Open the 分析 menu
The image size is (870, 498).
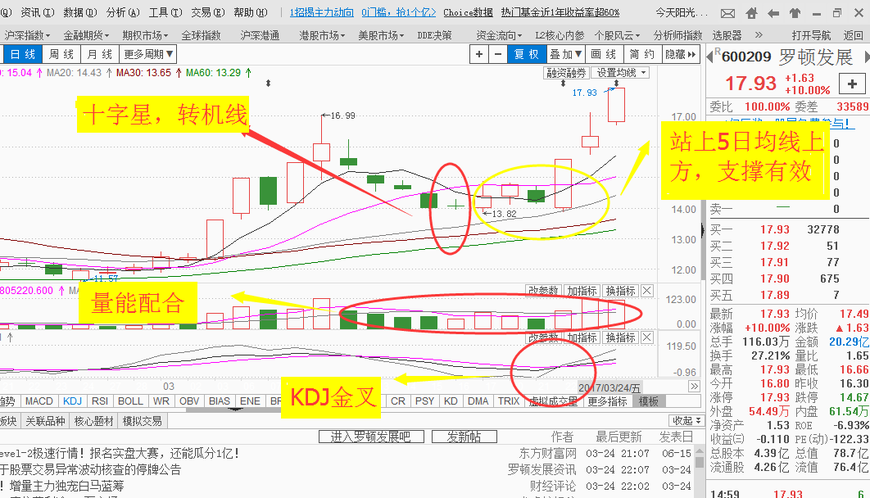coord(123,12)
